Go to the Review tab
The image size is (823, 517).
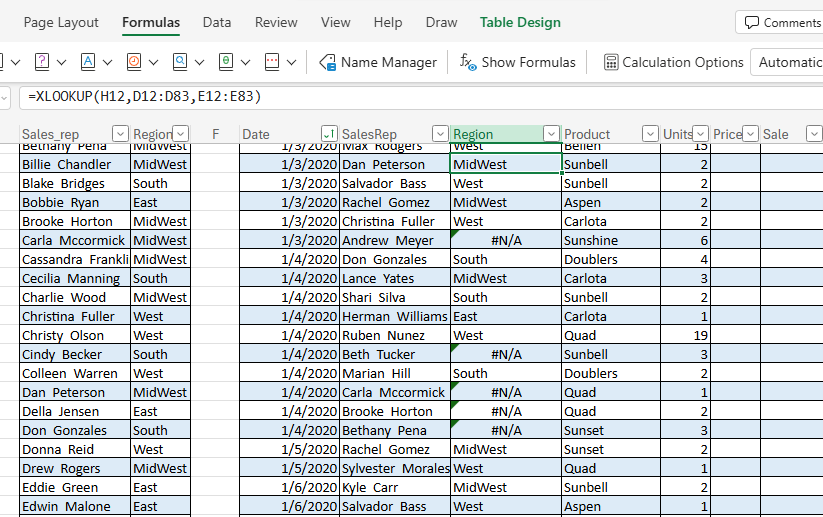click(276, 23)
